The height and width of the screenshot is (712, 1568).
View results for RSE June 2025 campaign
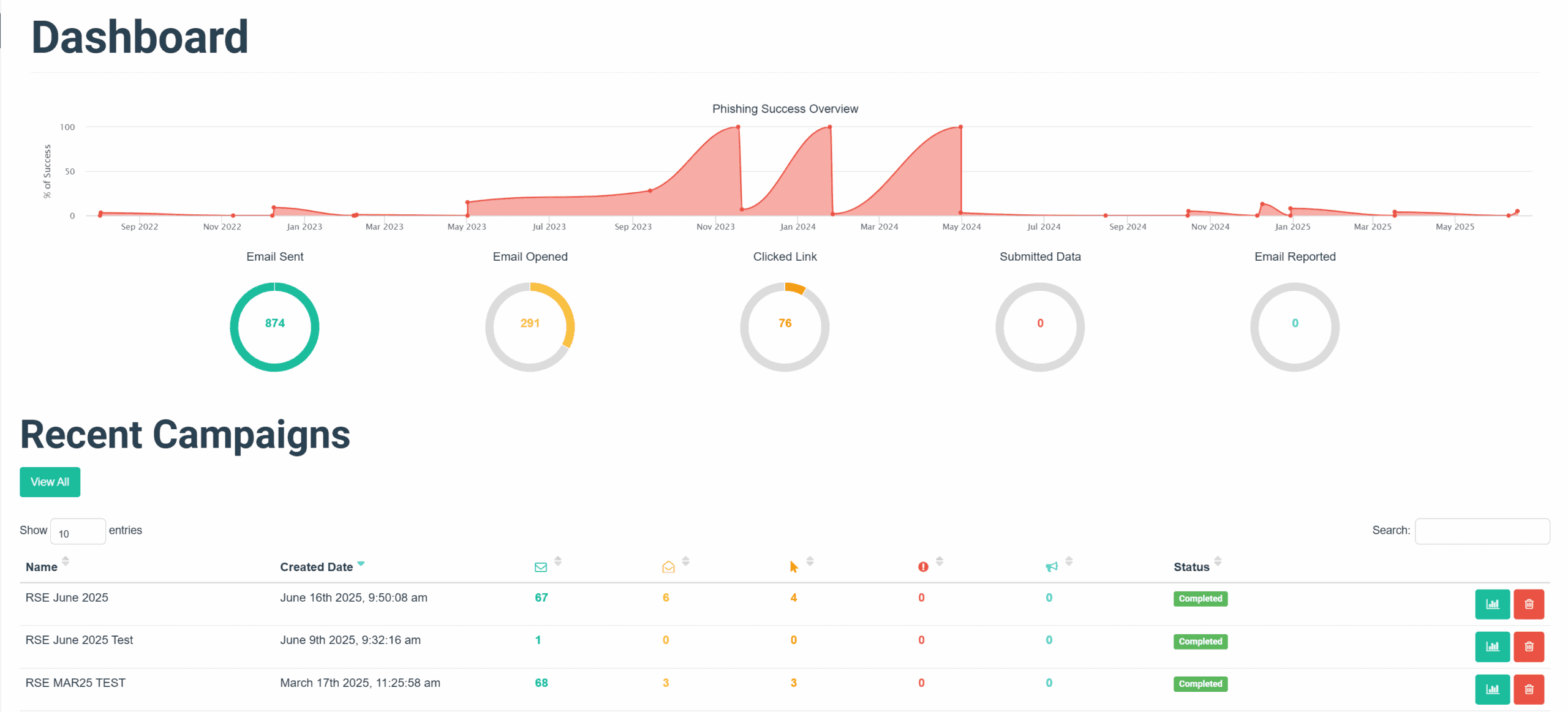1491,604
